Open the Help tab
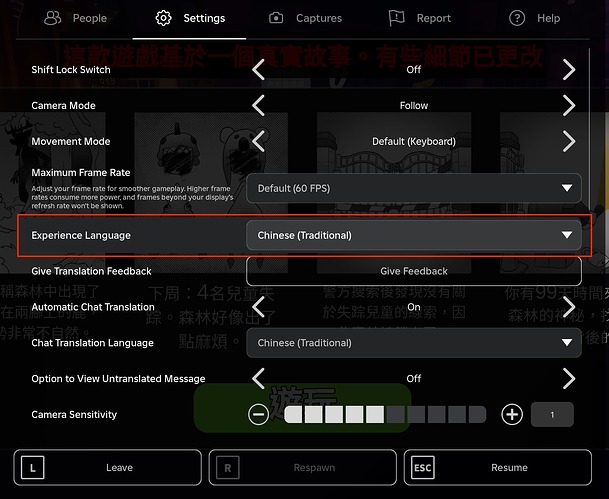The height and width of the screenshot is (499, 609). pos(534,18)
